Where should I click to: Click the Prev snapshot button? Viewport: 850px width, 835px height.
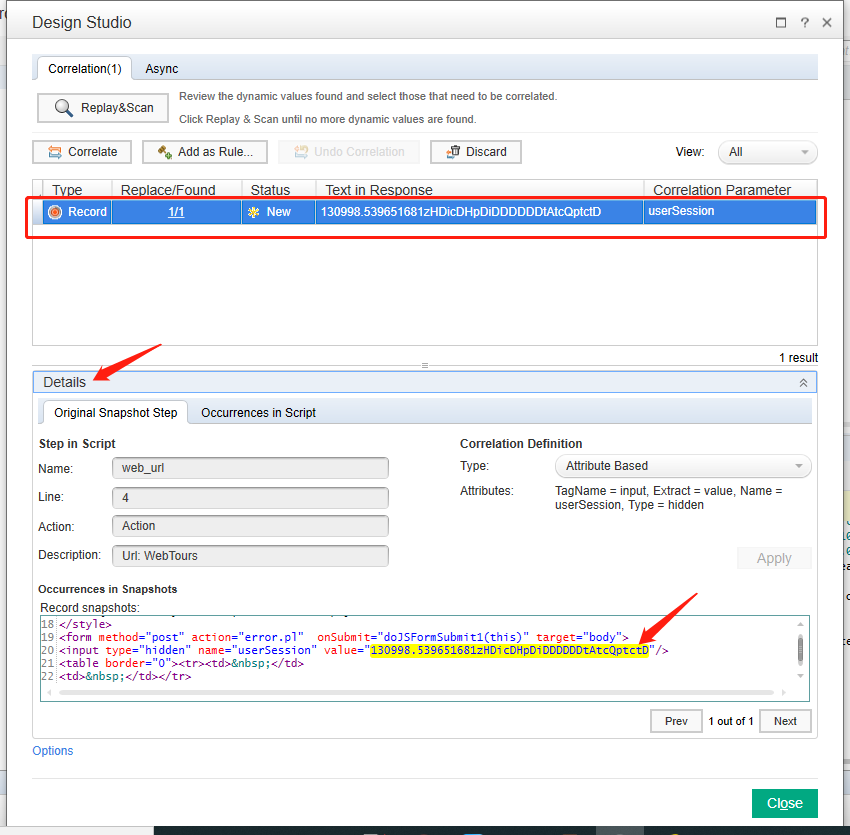(x=676, y=721)
